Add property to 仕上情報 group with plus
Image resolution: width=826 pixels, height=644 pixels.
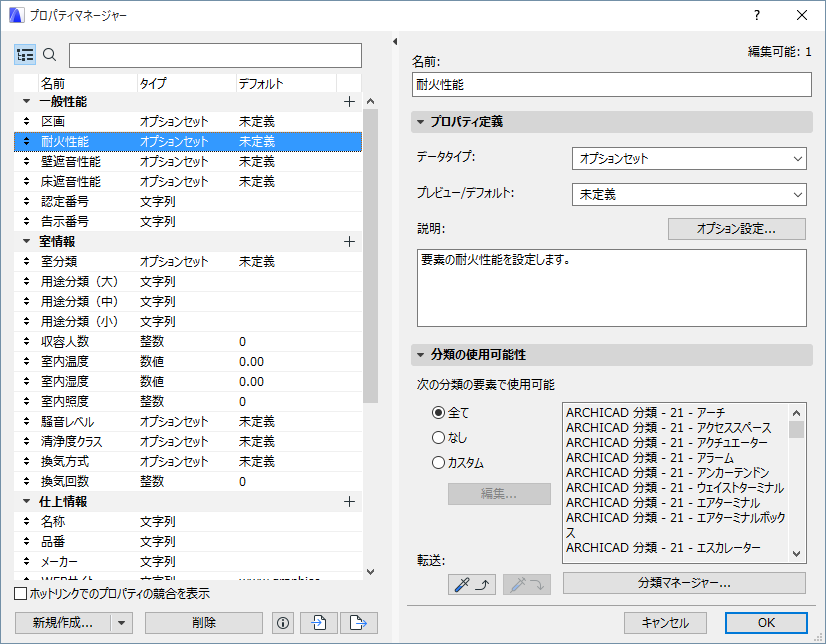coord(349,502)
